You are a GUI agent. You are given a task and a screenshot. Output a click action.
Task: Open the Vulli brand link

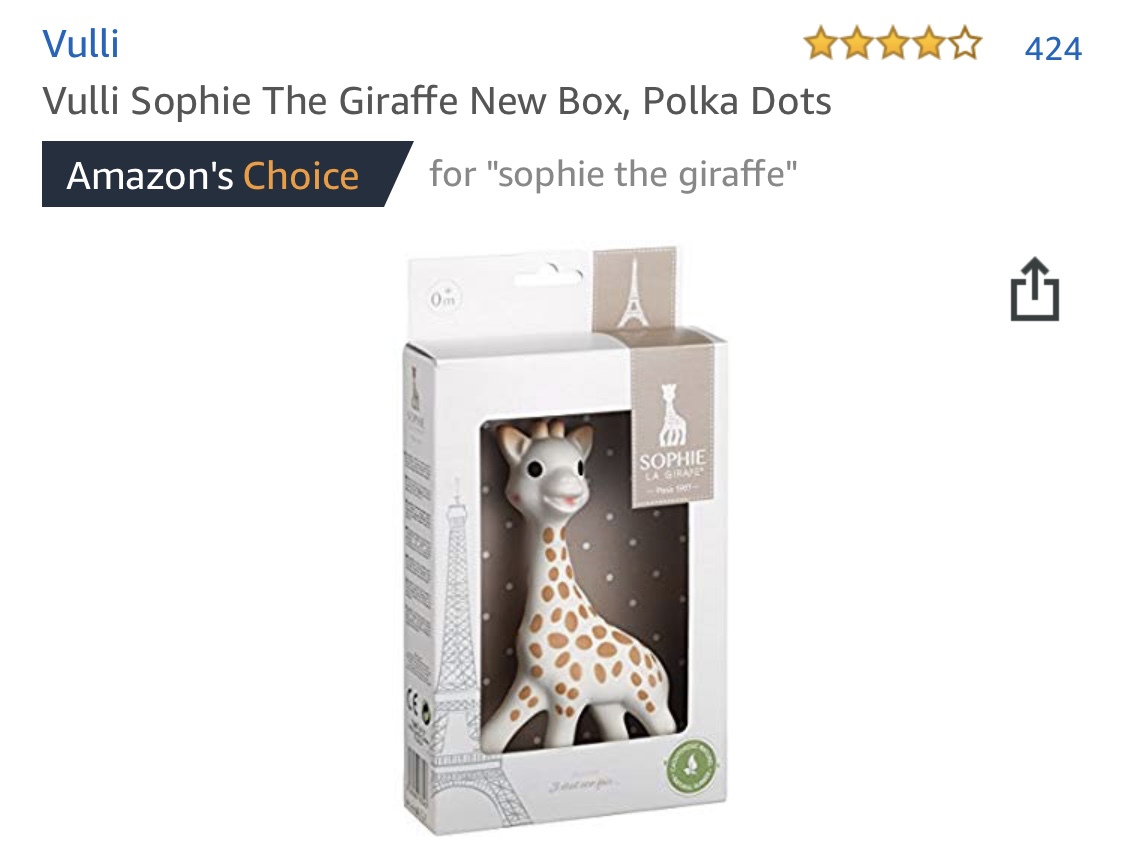point(80,44)
